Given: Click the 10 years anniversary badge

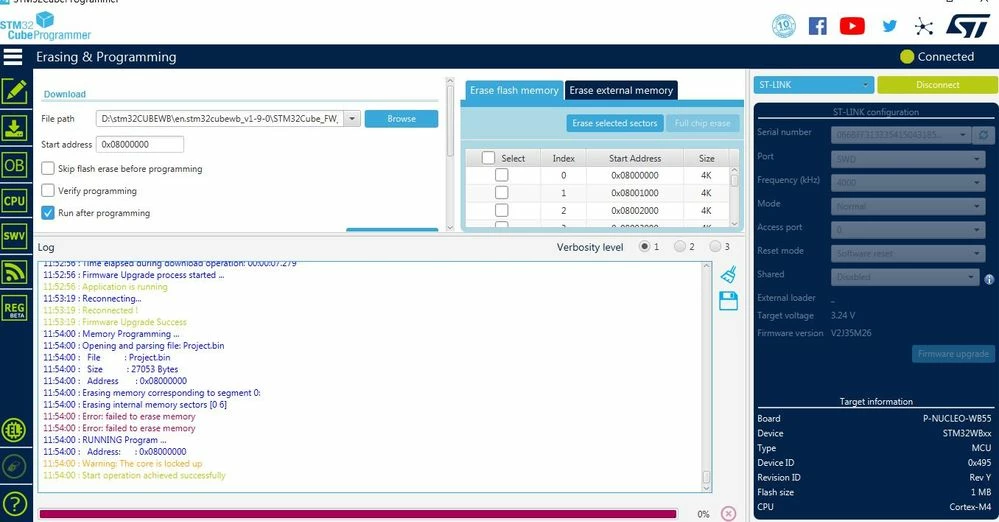Looking at the screenshot, I should [x=784, y=26].
